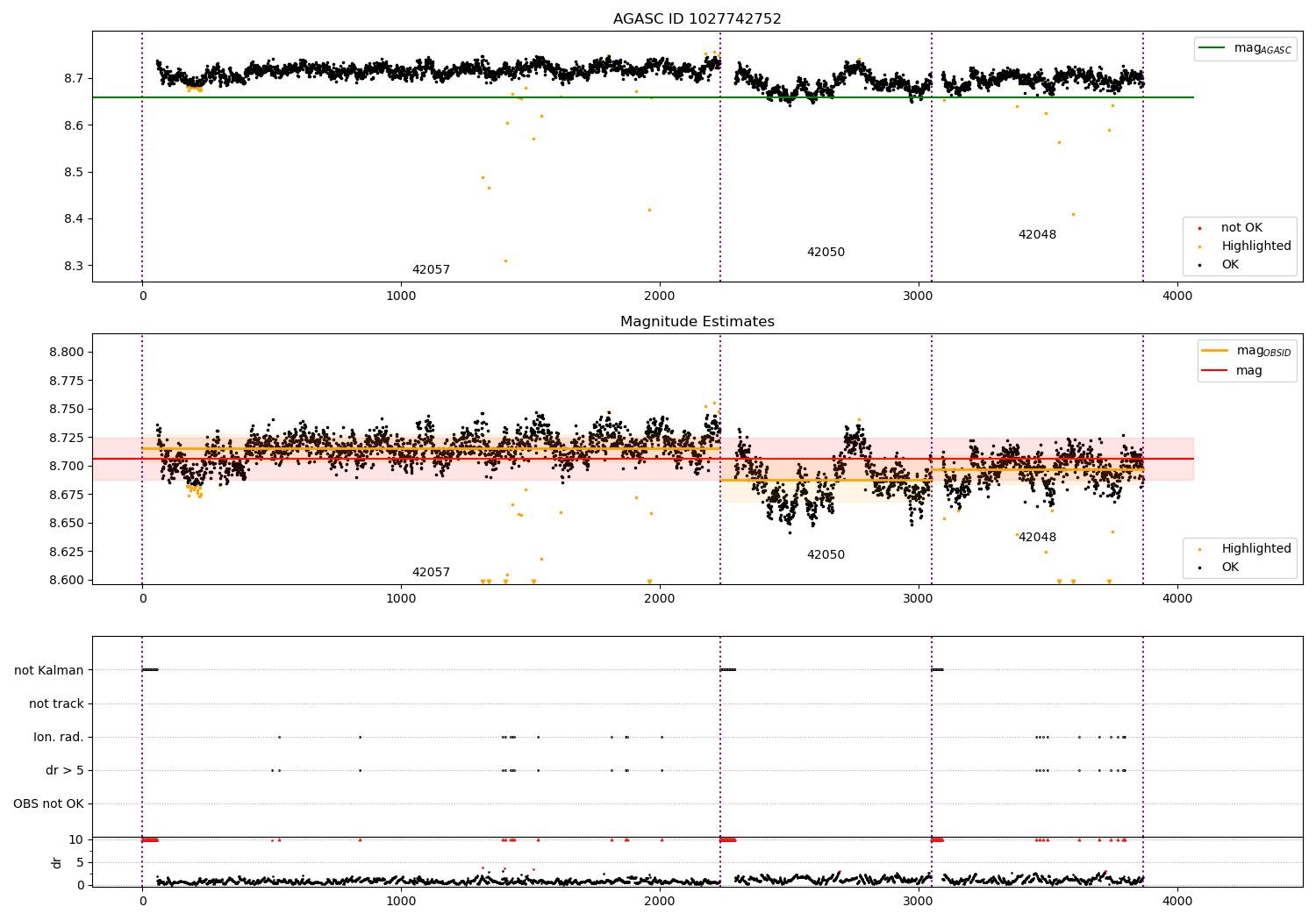Click the 'Magnitude Estimates' plot title
1316x921 pixels.
(x=697, y=322)
